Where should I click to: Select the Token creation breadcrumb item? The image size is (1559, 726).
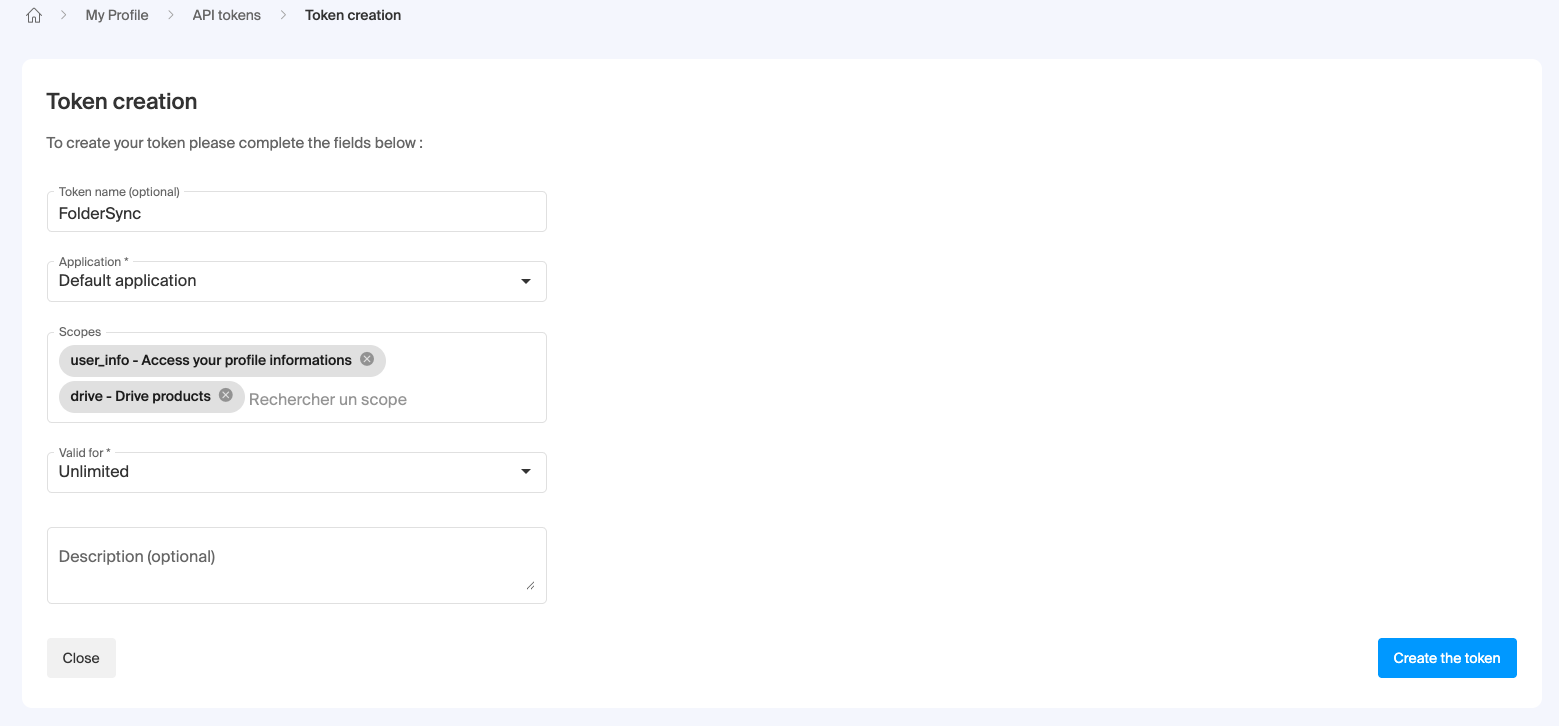click(353, 15)
